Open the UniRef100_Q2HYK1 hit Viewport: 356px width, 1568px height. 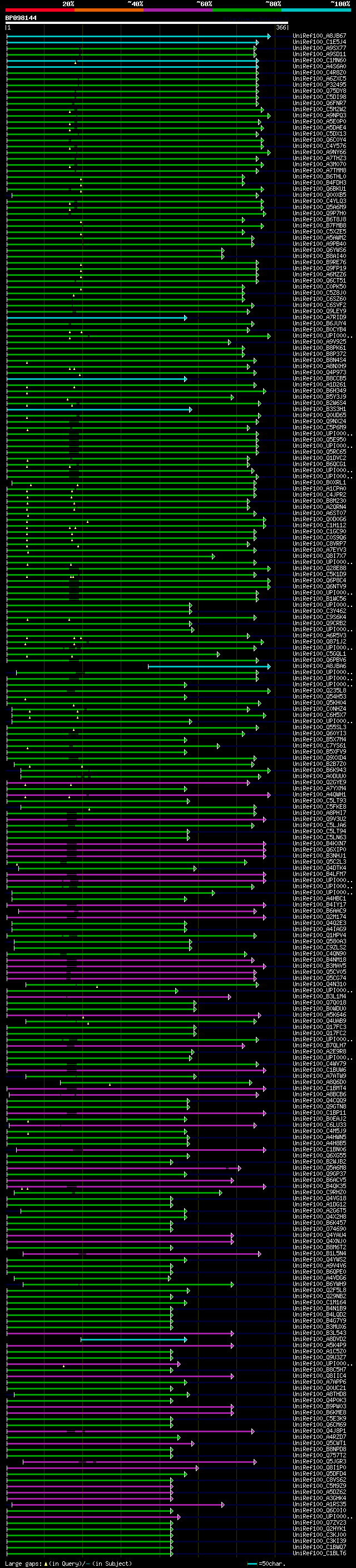coord(319,1529)
